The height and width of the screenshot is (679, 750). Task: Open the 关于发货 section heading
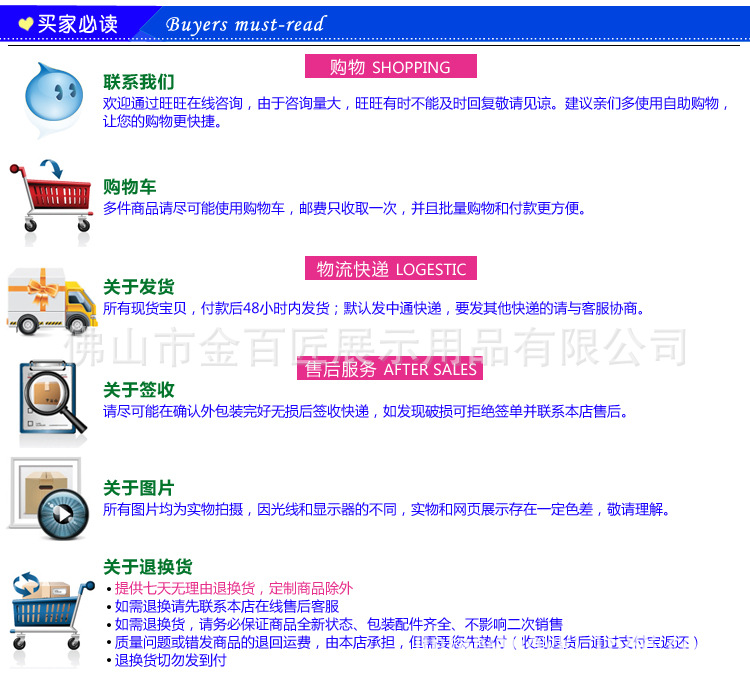(139, 287)
